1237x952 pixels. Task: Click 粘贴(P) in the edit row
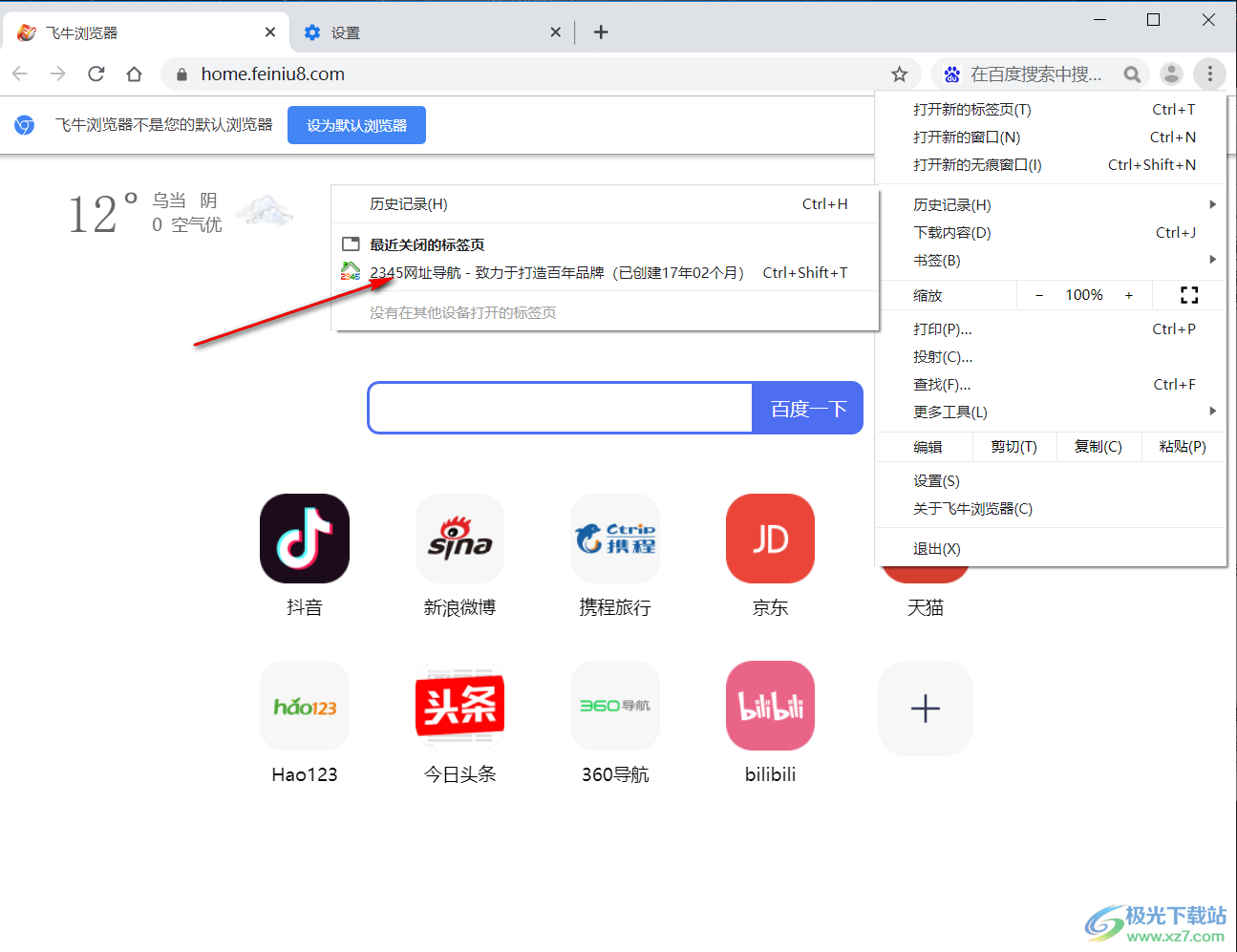point(1183,446)
